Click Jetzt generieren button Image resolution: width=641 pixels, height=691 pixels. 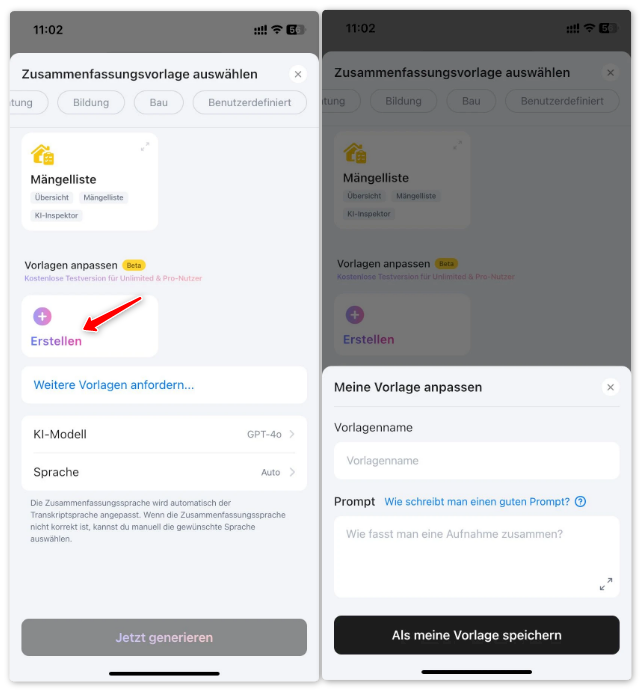tap(164, 637)
